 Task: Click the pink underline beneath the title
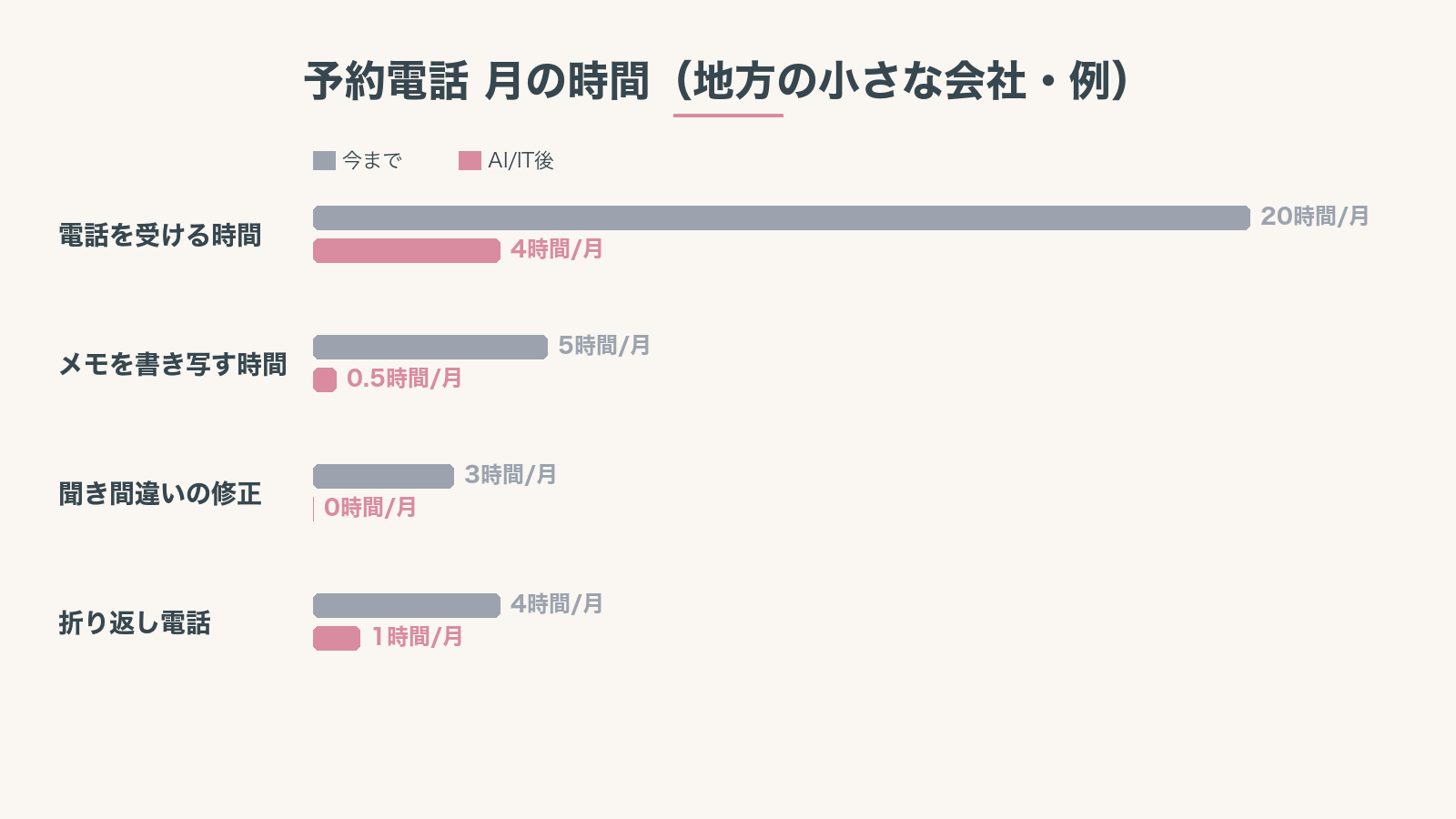[728, 116]
